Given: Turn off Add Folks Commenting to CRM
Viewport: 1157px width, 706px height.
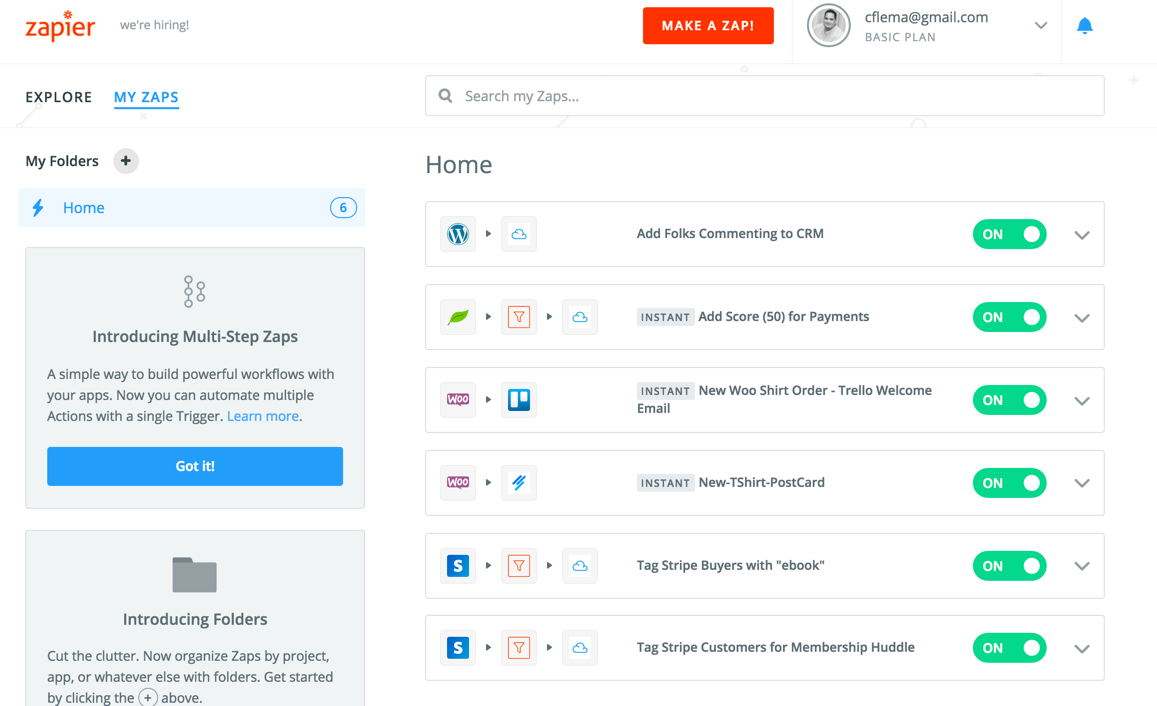Looking at the screenshot, I should tap(1009, 234).
